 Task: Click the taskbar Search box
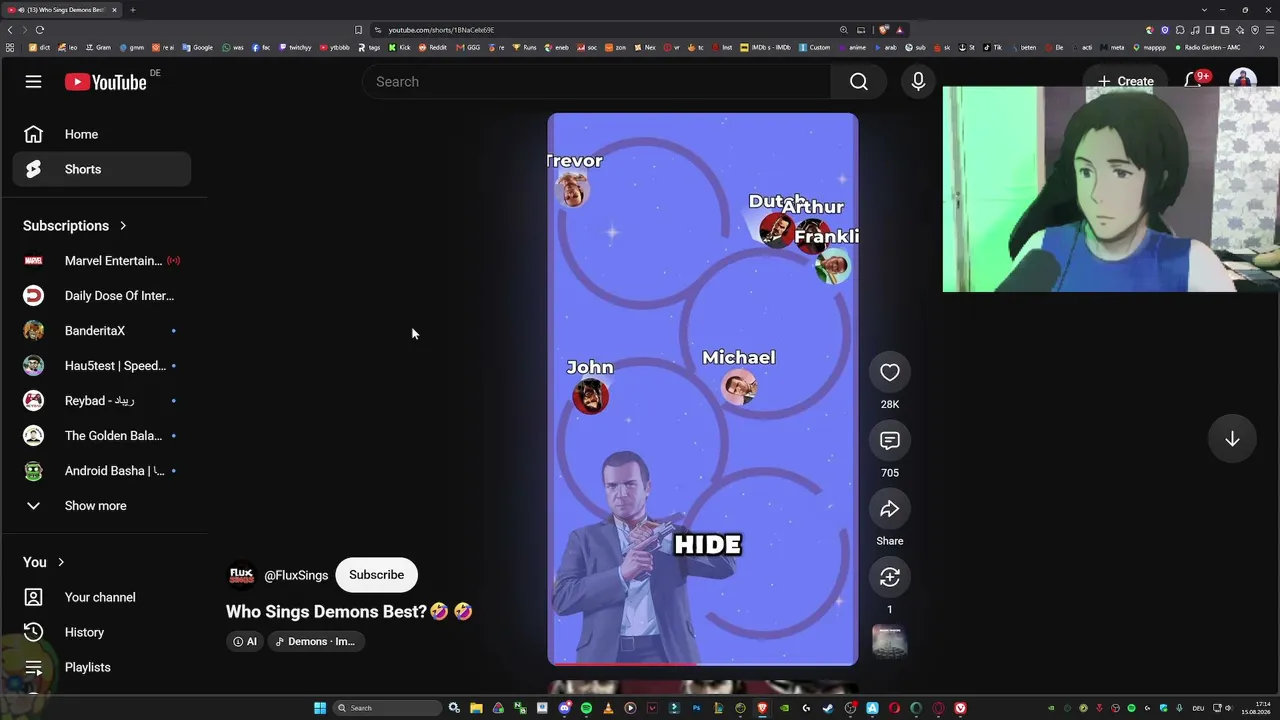click(x=387, y=708)
